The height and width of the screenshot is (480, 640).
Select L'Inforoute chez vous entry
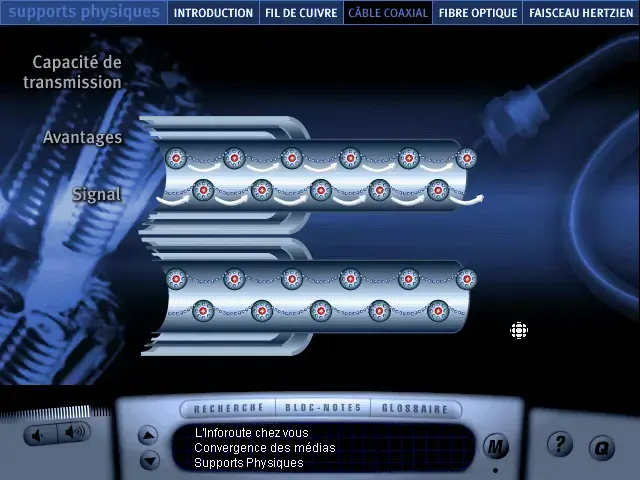[x=251, y=433]
